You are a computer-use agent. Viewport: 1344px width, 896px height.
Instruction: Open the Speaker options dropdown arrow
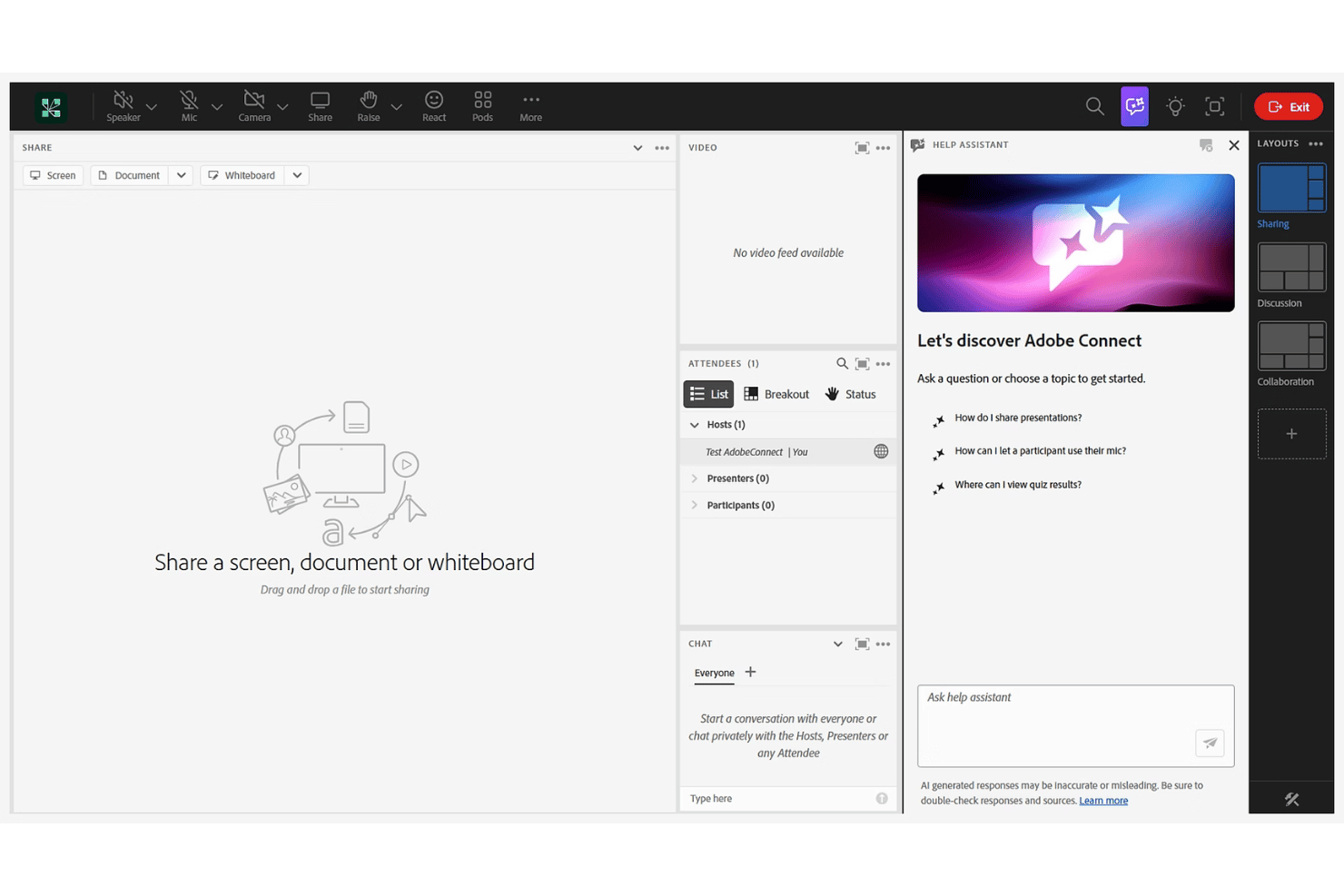click(152, 107)
